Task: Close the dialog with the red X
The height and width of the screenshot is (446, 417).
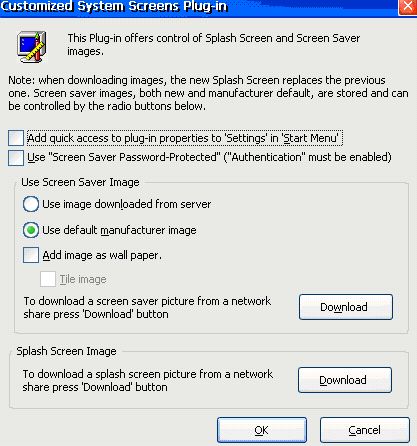Action: tap(408, 7)
